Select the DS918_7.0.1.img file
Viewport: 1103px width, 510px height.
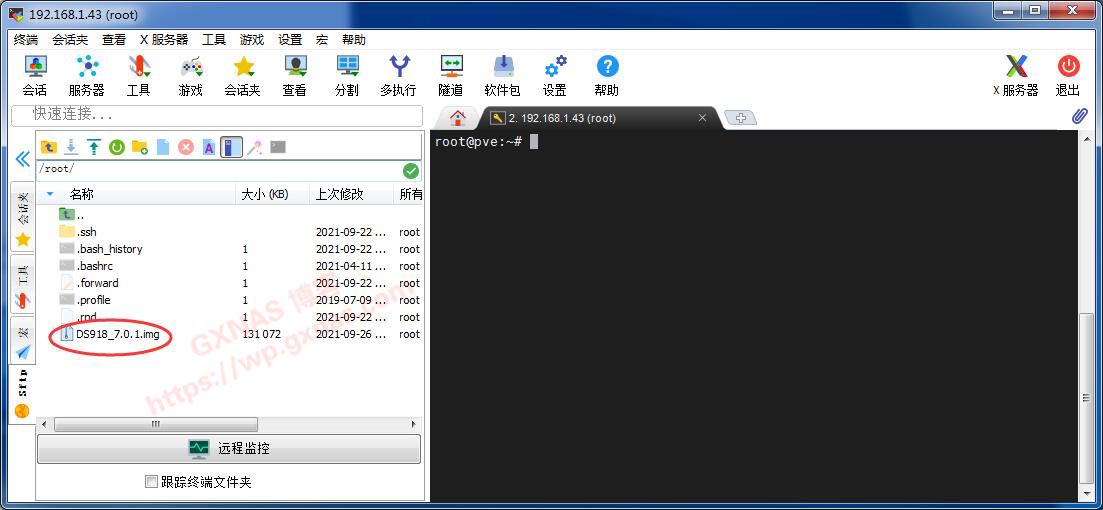(117, 334)
